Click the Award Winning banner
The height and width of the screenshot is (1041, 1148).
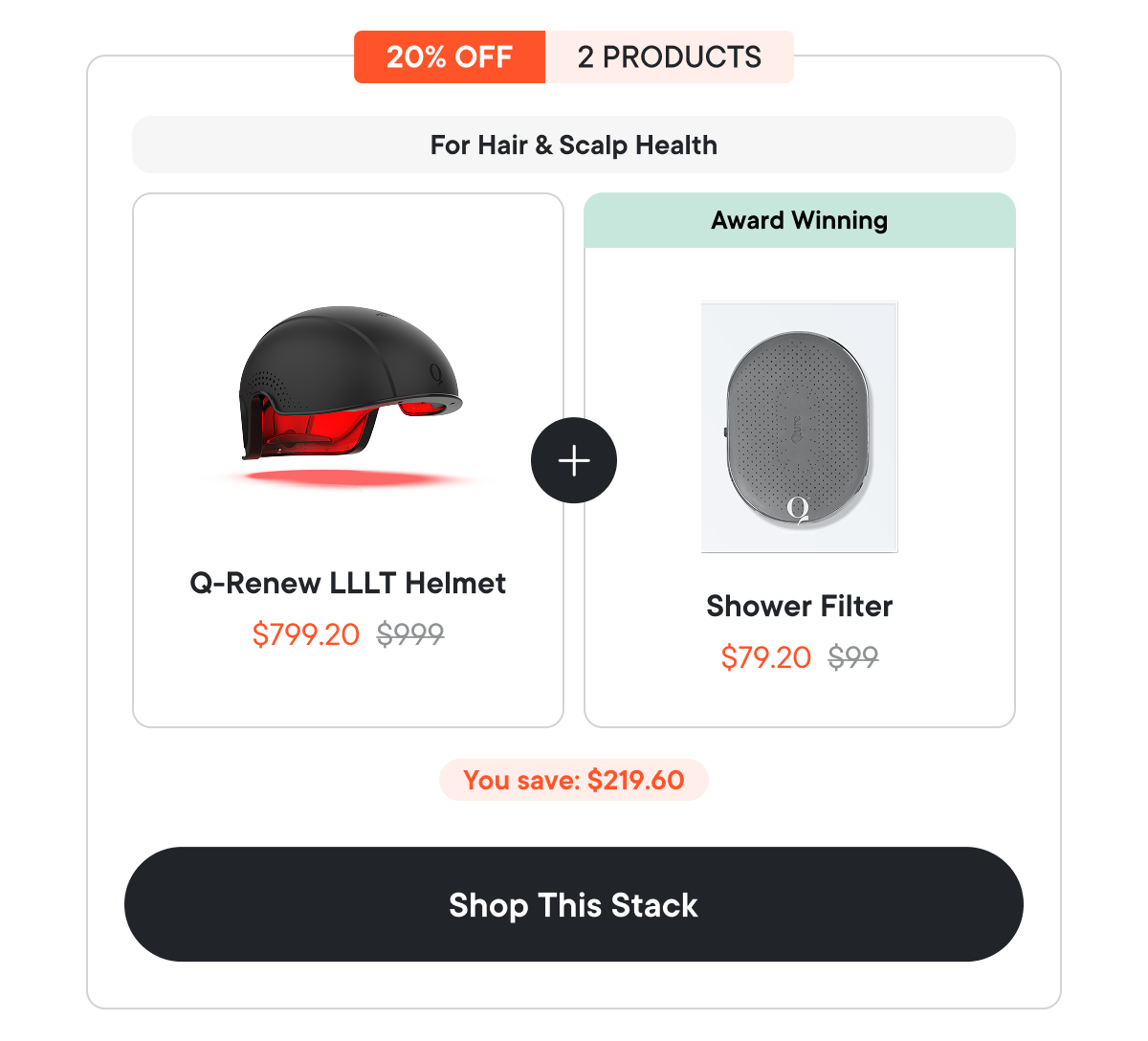coord(799,220)
